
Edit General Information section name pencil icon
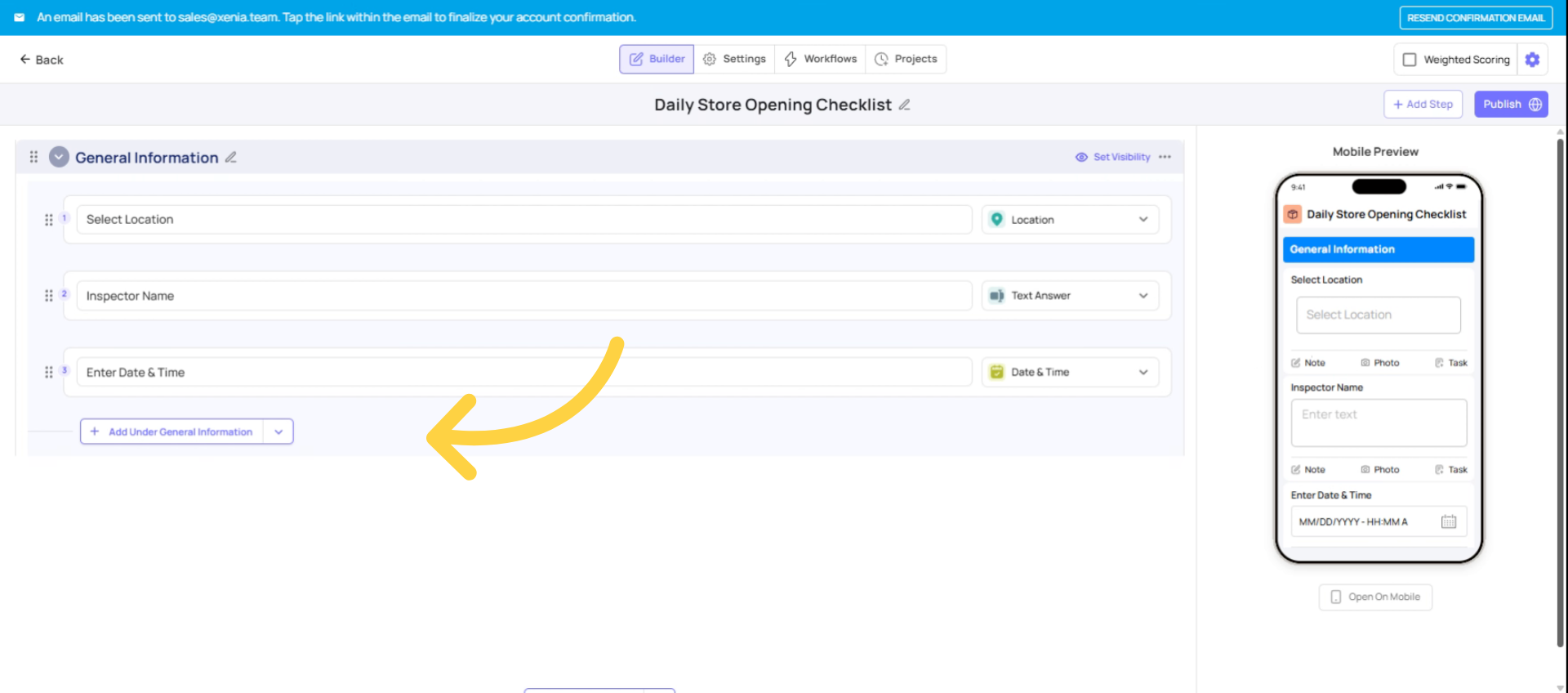tap(231, 157)
